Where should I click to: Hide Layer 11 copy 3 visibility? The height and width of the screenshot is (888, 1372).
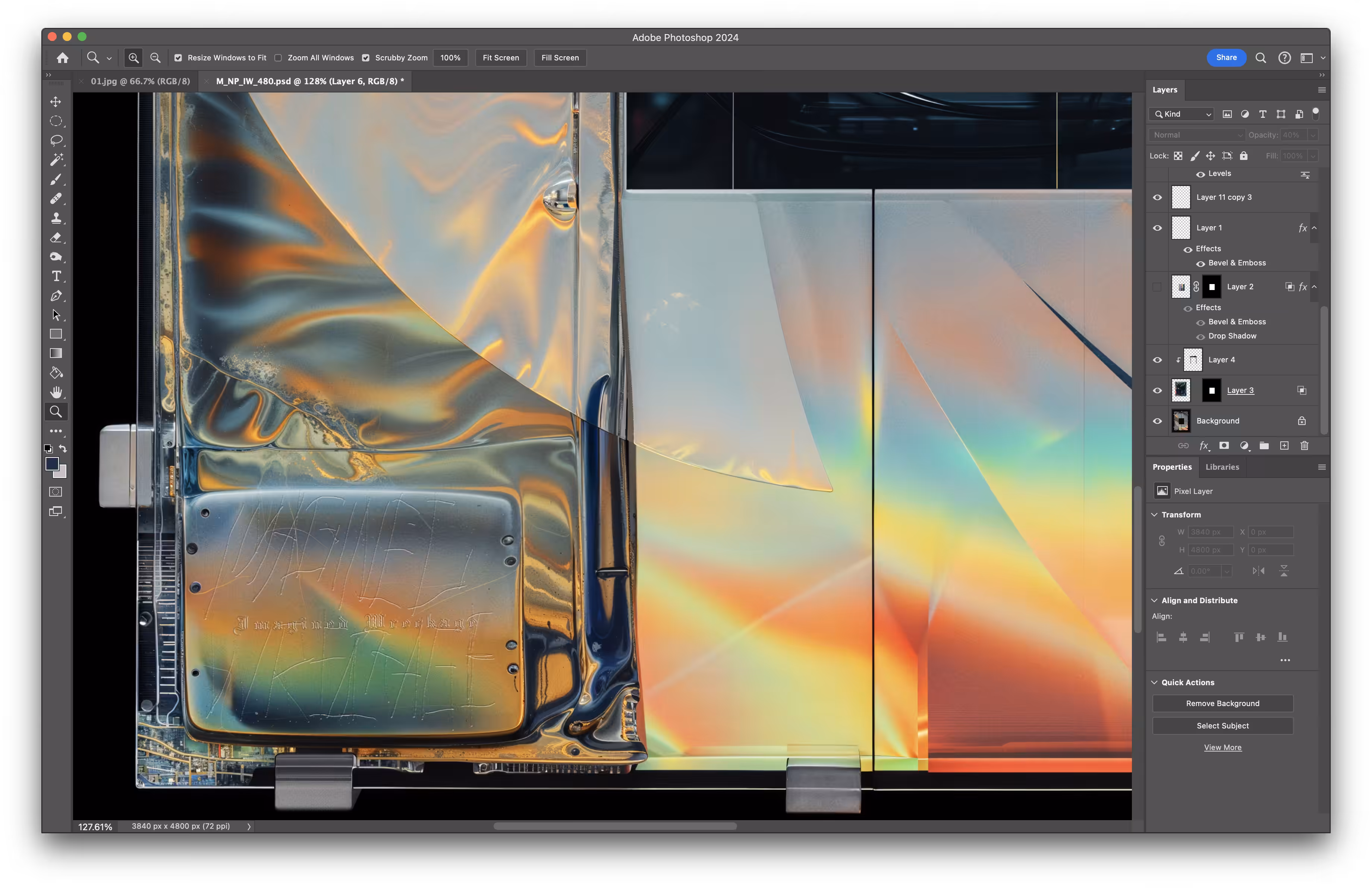(1157, 197)
